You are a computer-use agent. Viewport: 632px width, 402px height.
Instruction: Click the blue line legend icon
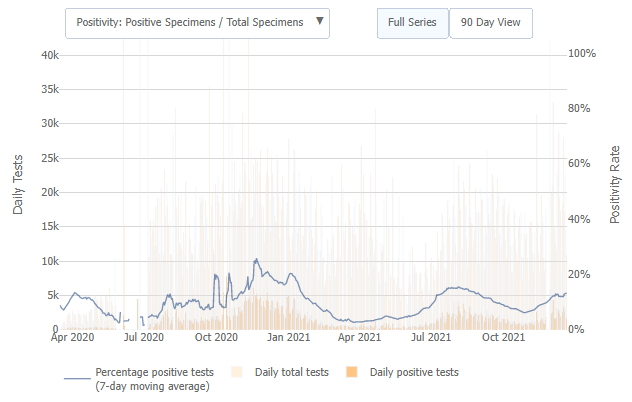tap(77, 378)
